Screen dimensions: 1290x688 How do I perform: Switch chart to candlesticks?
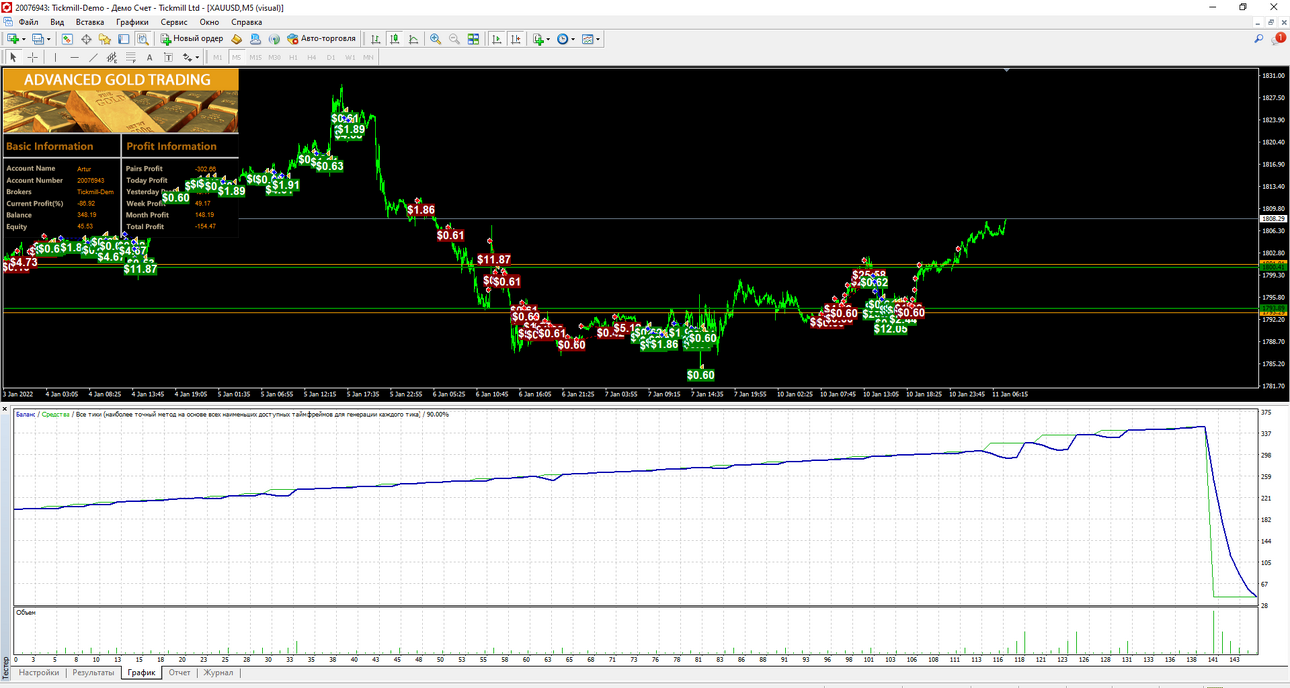click(394, 39)
